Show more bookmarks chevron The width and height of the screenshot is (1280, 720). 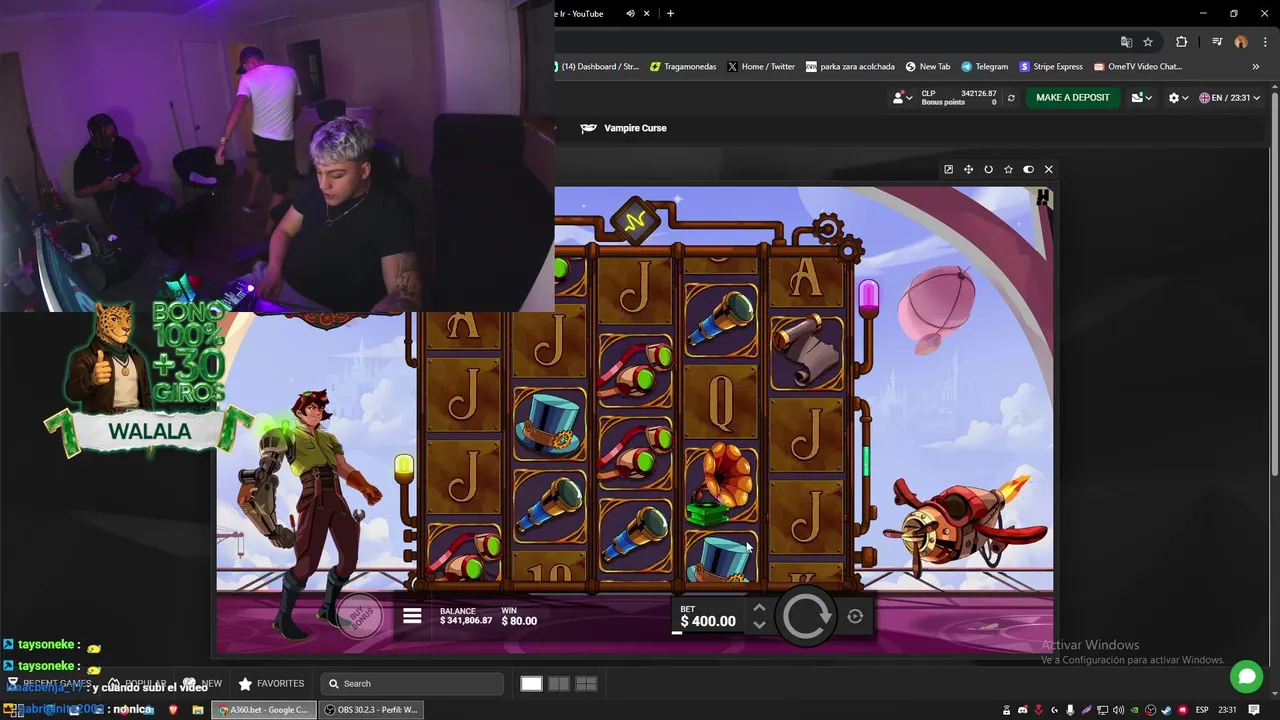(x=1256, y=67)
